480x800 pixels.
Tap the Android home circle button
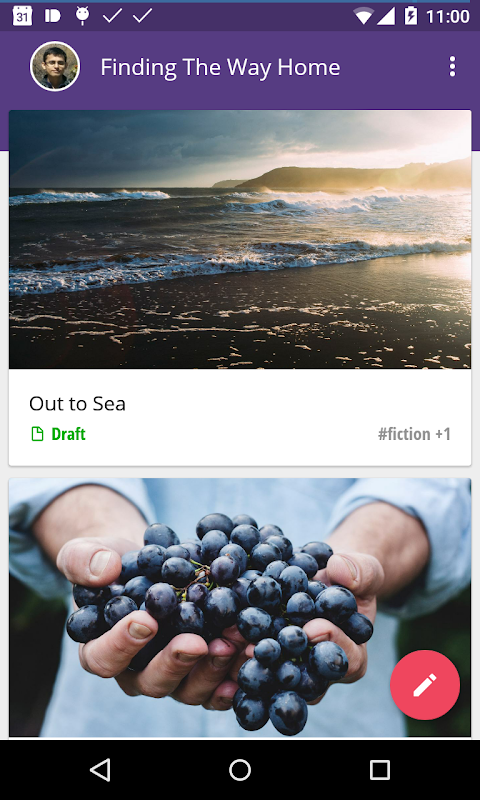240,770
